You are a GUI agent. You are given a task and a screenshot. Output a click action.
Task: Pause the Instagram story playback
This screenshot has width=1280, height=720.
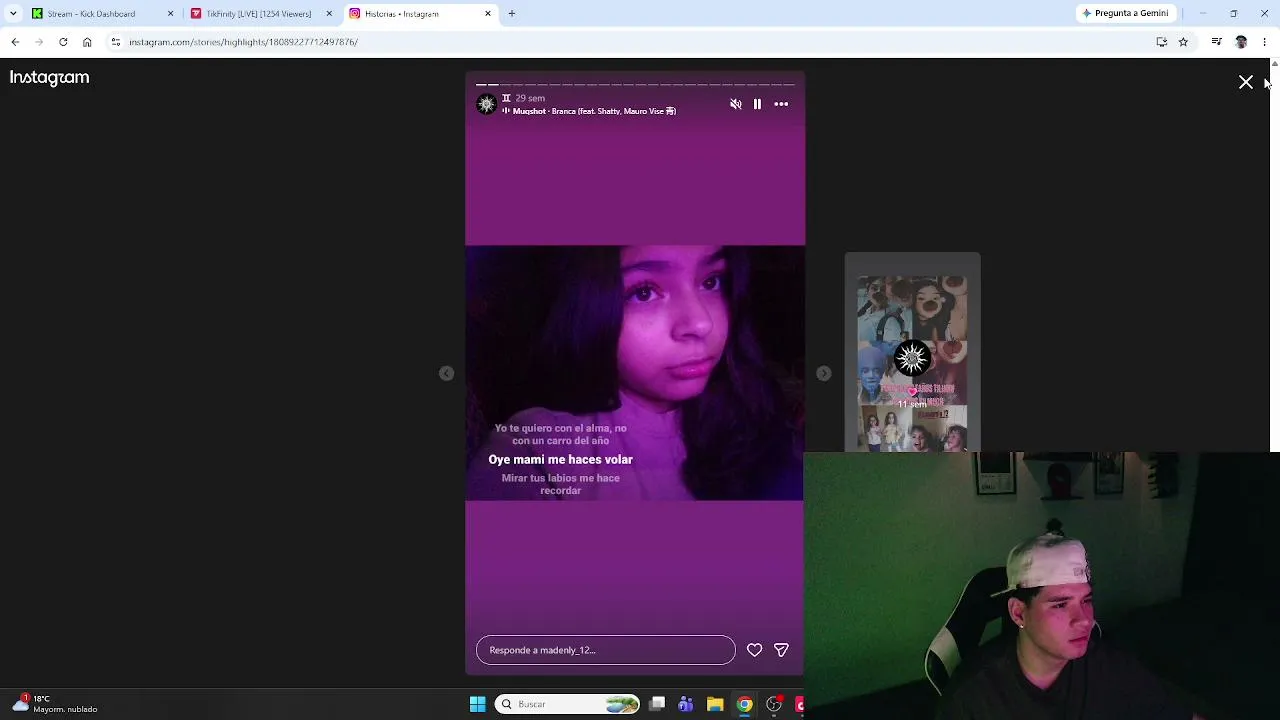(x=757, y=104)
